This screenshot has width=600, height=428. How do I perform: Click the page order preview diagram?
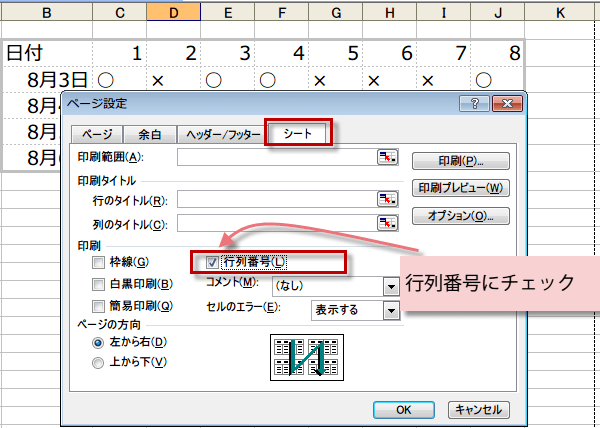pos(307,357)
